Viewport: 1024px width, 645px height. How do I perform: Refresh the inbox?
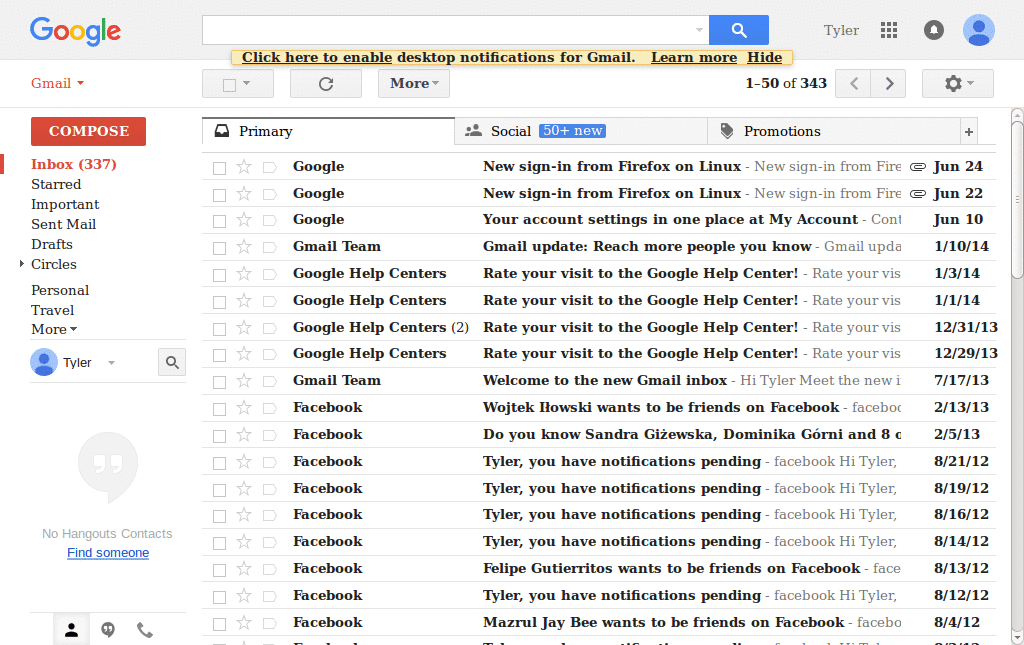click(326, 84)
